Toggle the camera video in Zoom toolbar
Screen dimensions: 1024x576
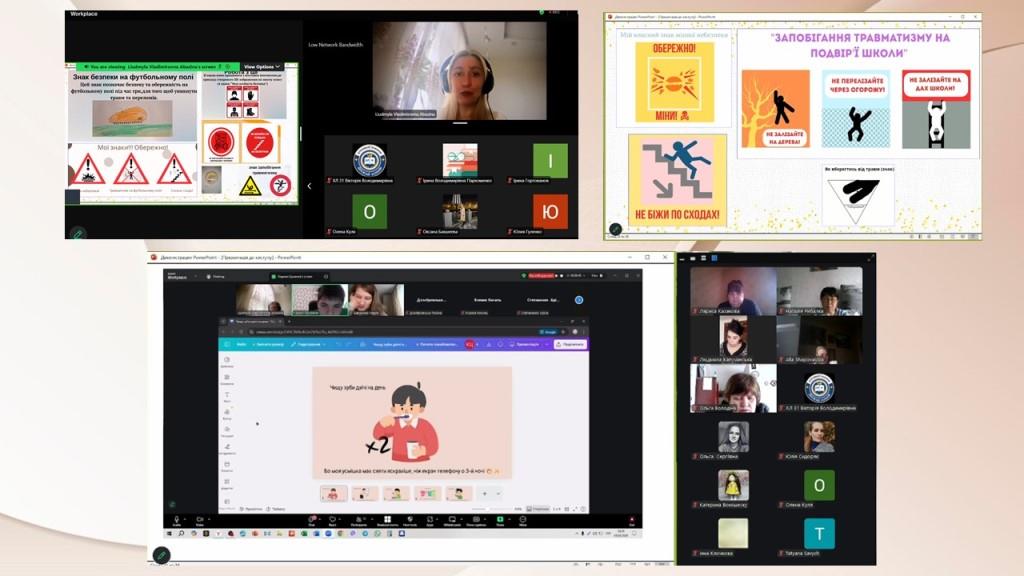[x=199, y=520]
